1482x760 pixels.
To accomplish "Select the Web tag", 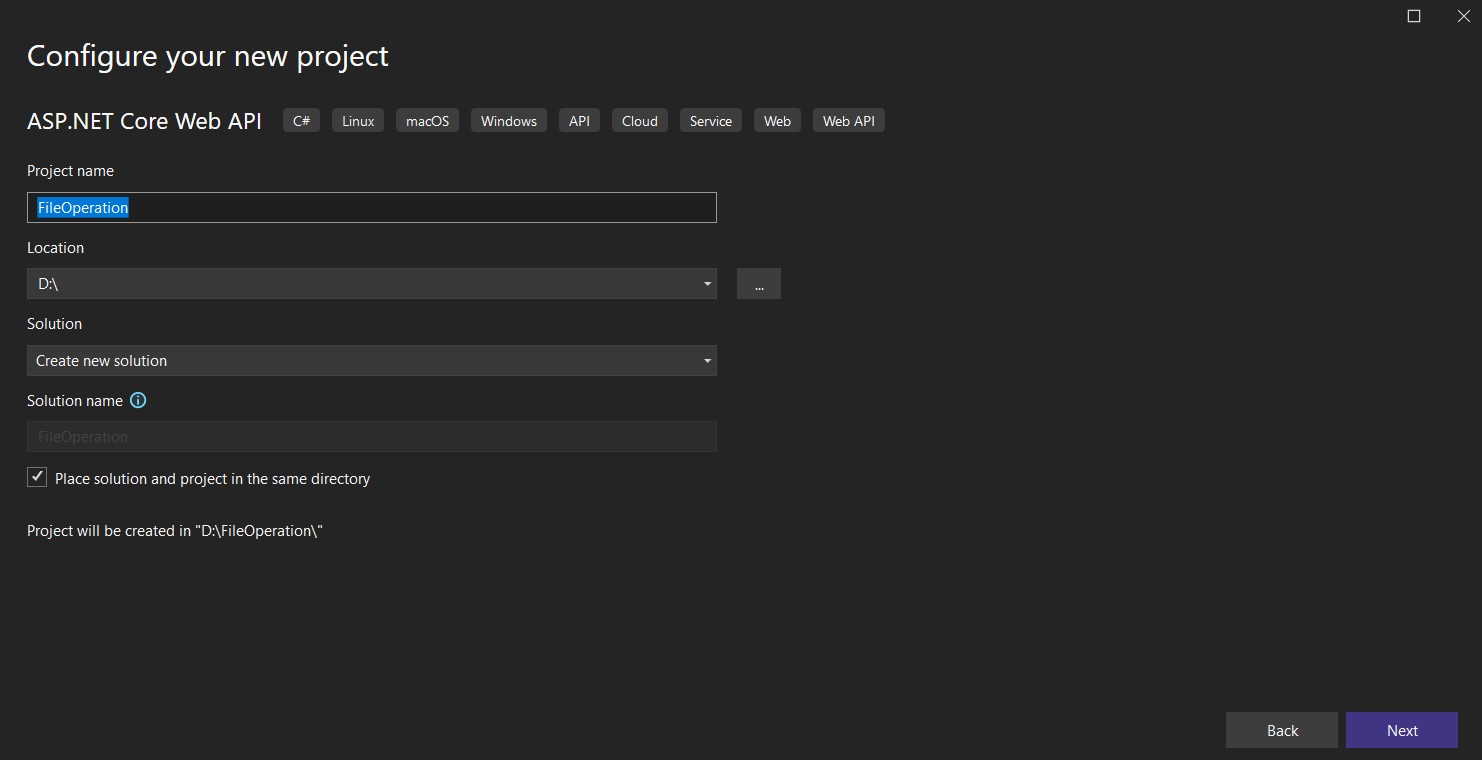I will click(776, 120).
